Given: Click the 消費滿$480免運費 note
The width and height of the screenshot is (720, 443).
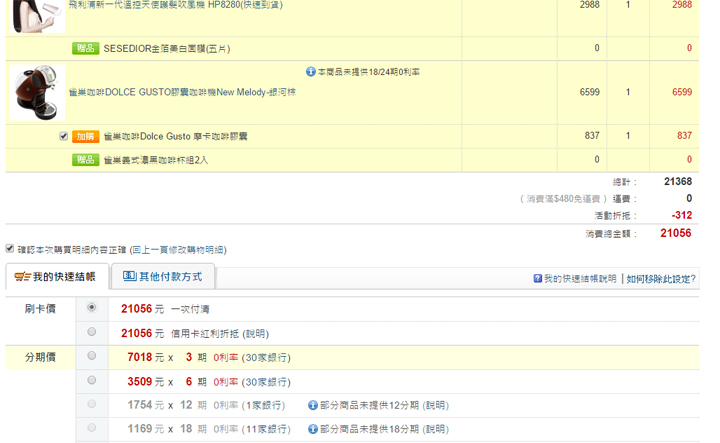Looking at the screenshot, I should [x=563, y=199].
